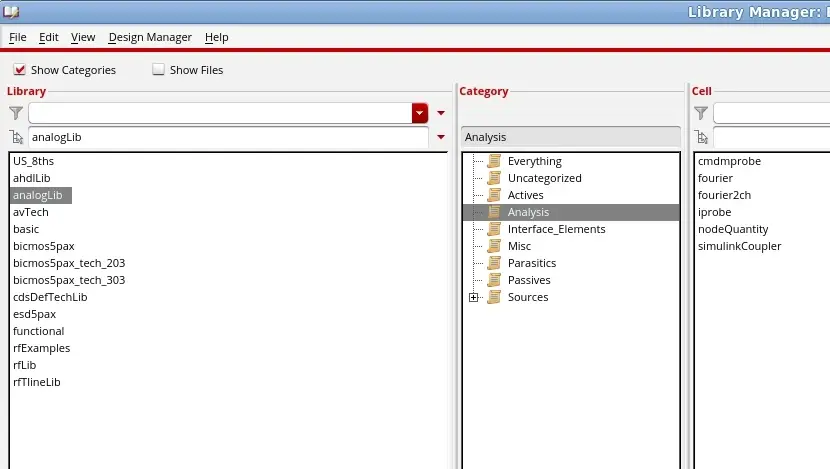Screen dimensions: 830x469
Task: Open the Library filter options arrow
Action: point(441,113)
